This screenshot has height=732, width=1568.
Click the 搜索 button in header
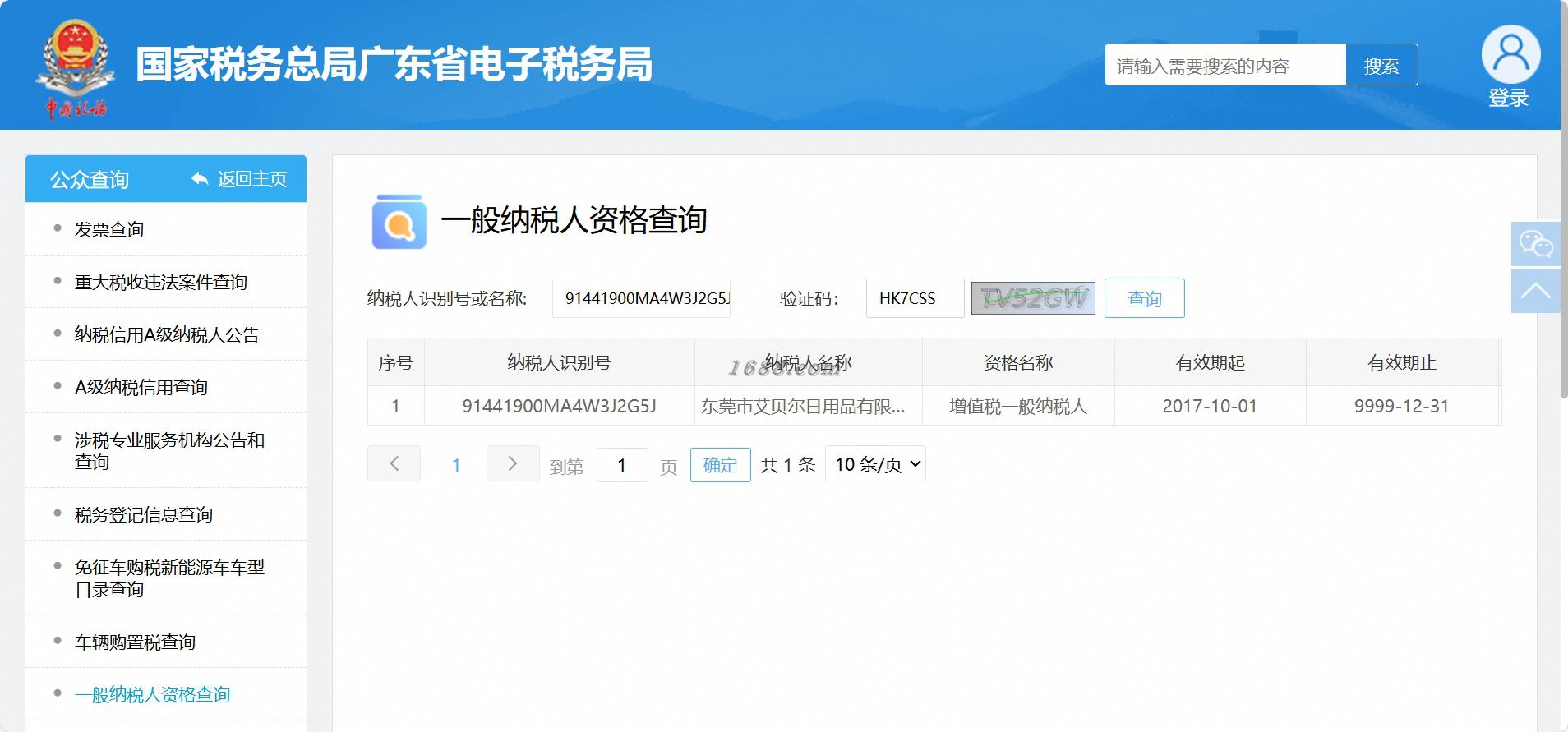(x=1381, y=65)
